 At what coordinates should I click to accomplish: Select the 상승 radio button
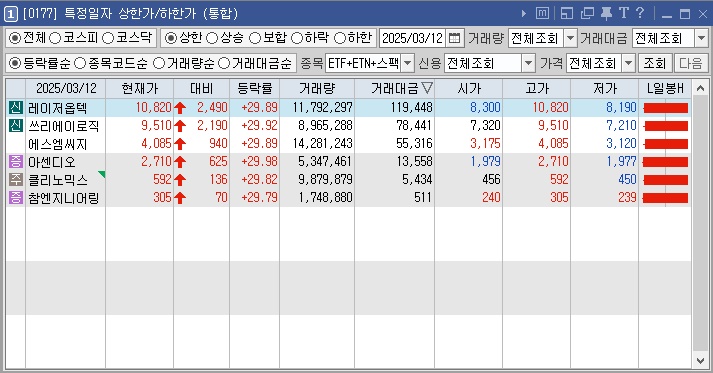pos(212,38)
